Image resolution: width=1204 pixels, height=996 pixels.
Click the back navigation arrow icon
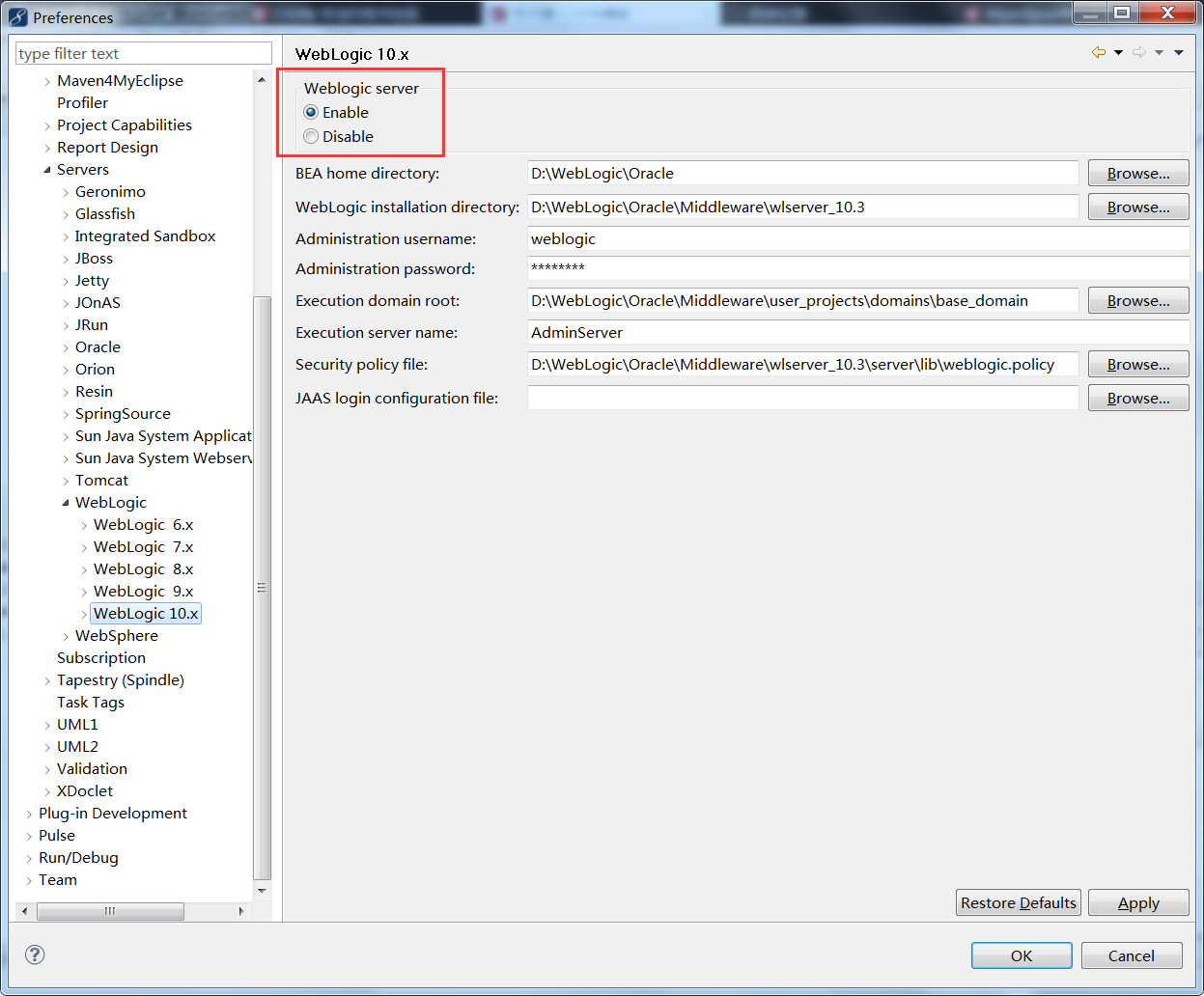[x=1099, y=53]
